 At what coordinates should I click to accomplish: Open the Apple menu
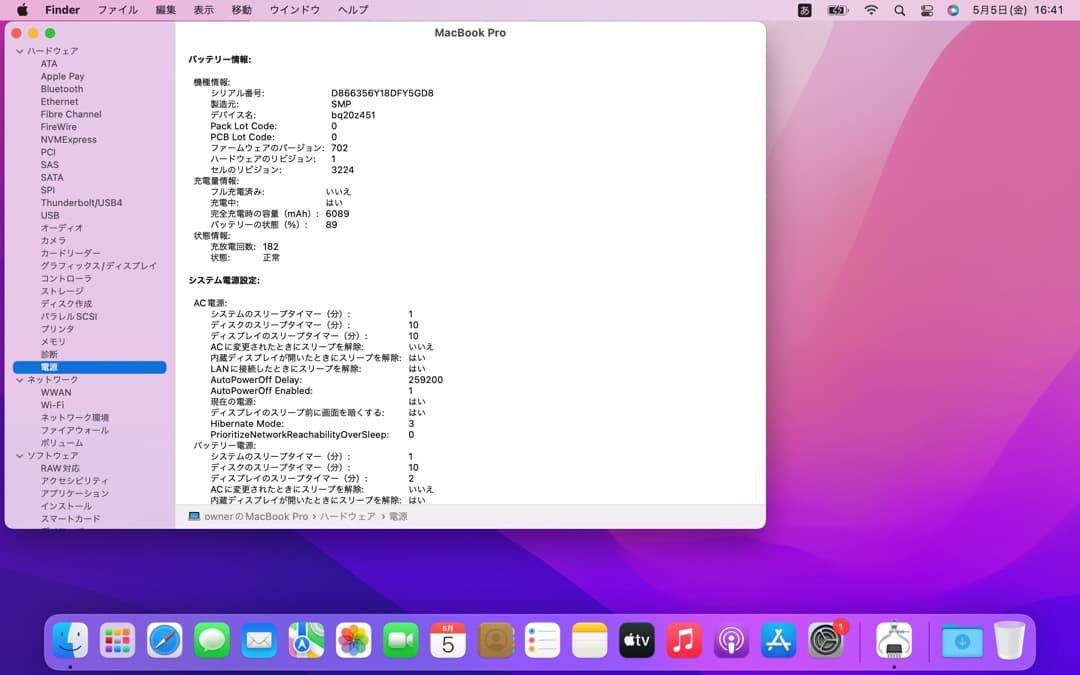coord(22,10)
